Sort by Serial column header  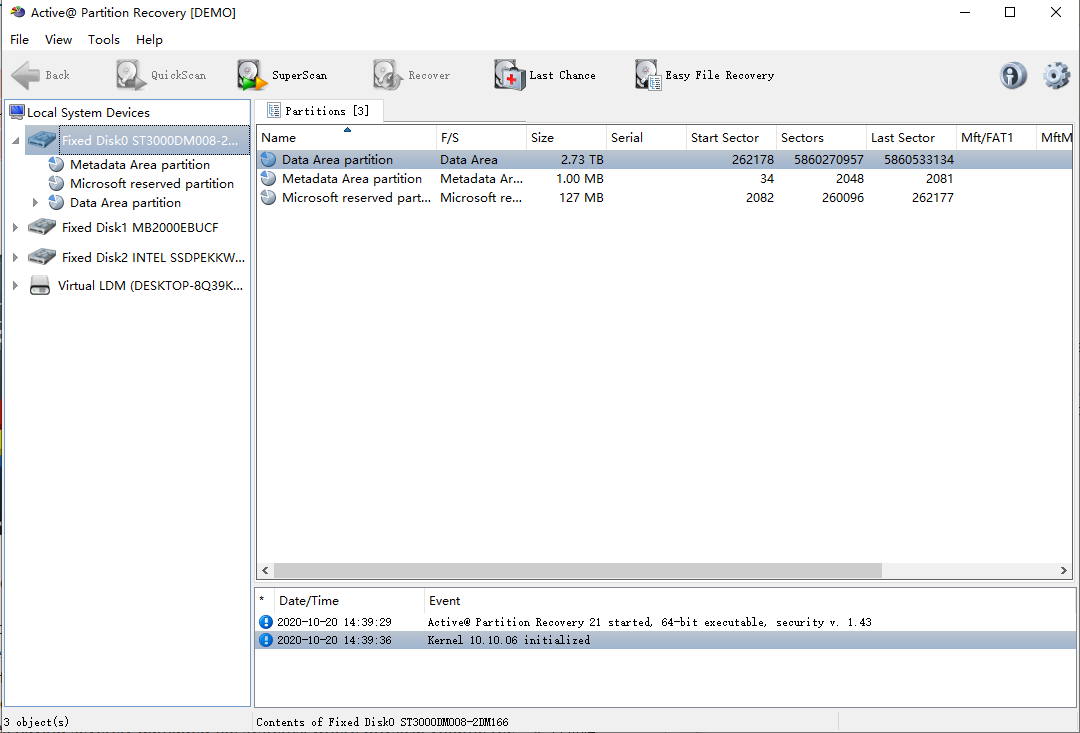[x=646, y=137]
